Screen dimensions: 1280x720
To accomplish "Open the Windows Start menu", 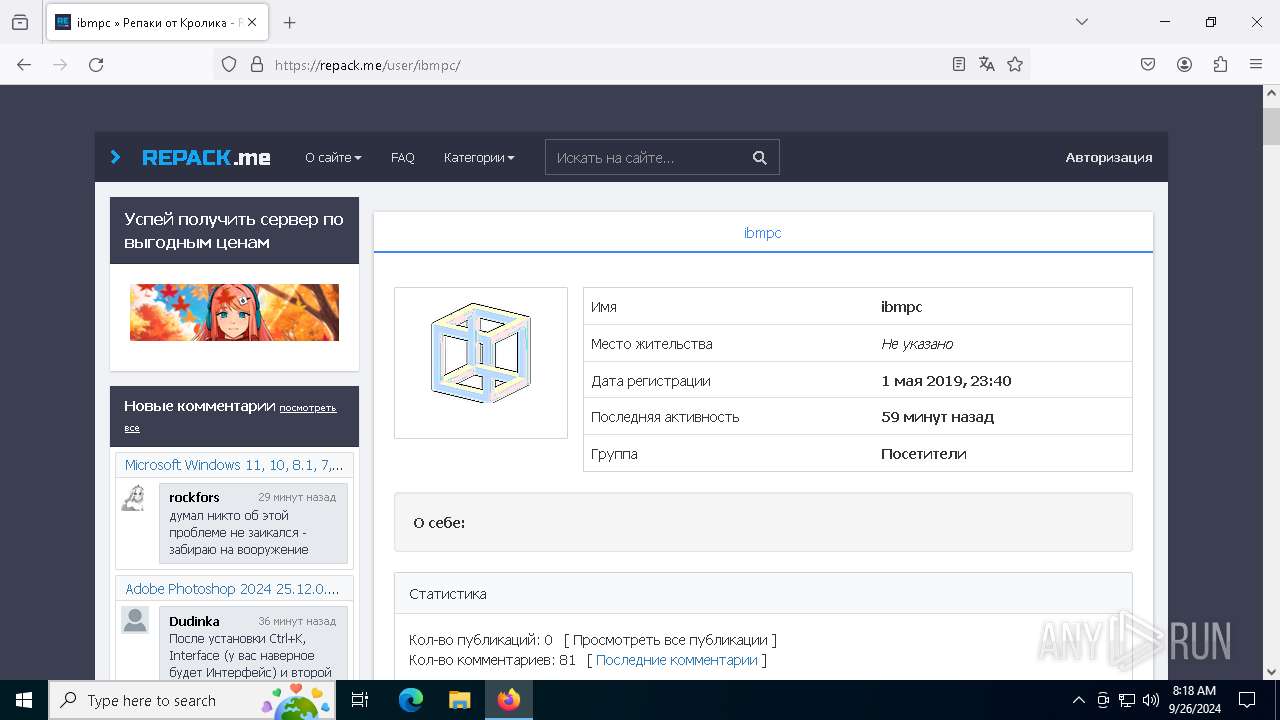I will 24,700.
